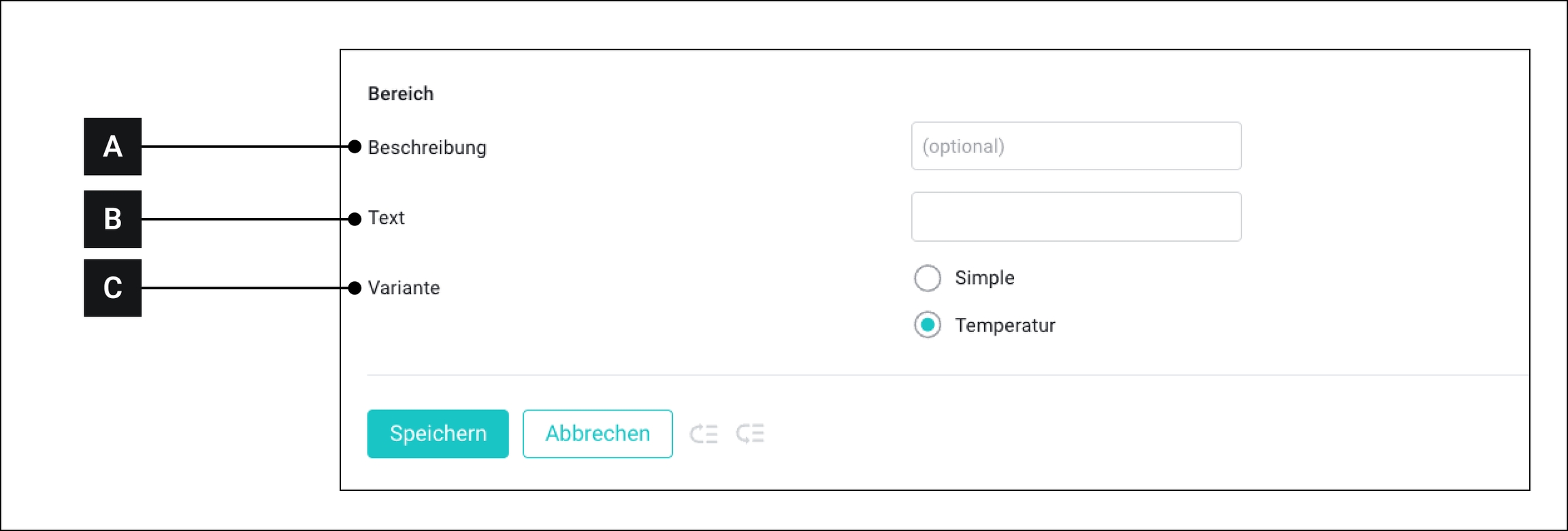Click the Text field label

(386, 218)
